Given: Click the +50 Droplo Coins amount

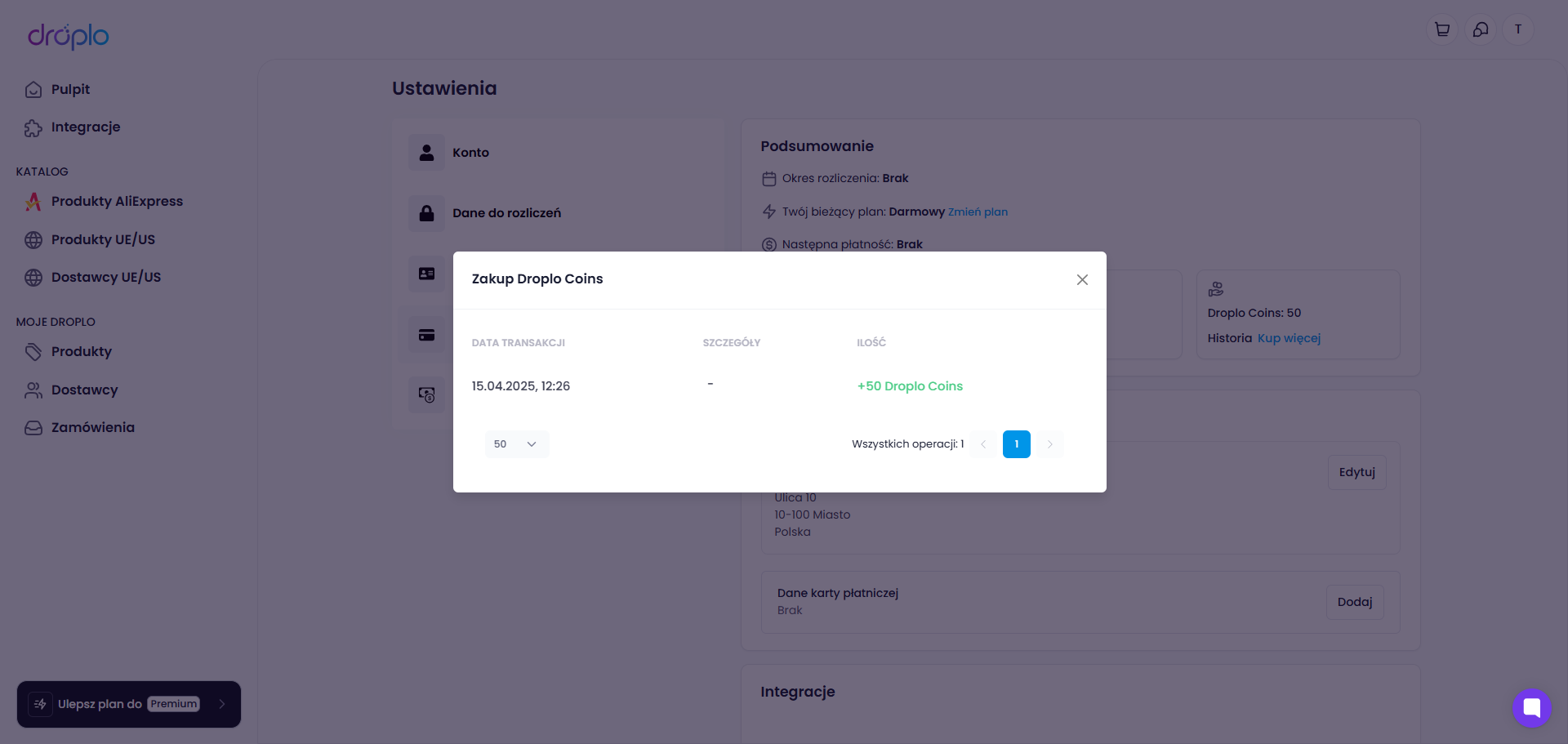Looking at the screenshot, I should point(910,386).
